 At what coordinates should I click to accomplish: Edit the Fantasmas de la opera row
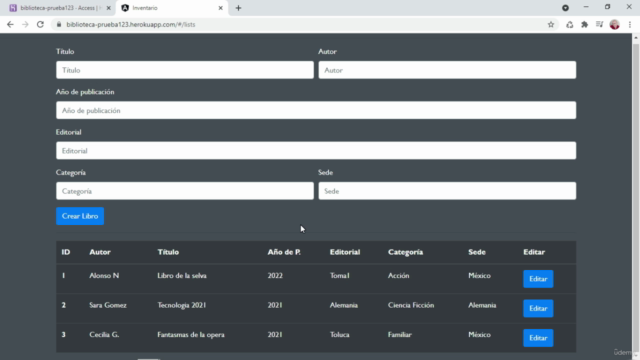pos(538,338)
